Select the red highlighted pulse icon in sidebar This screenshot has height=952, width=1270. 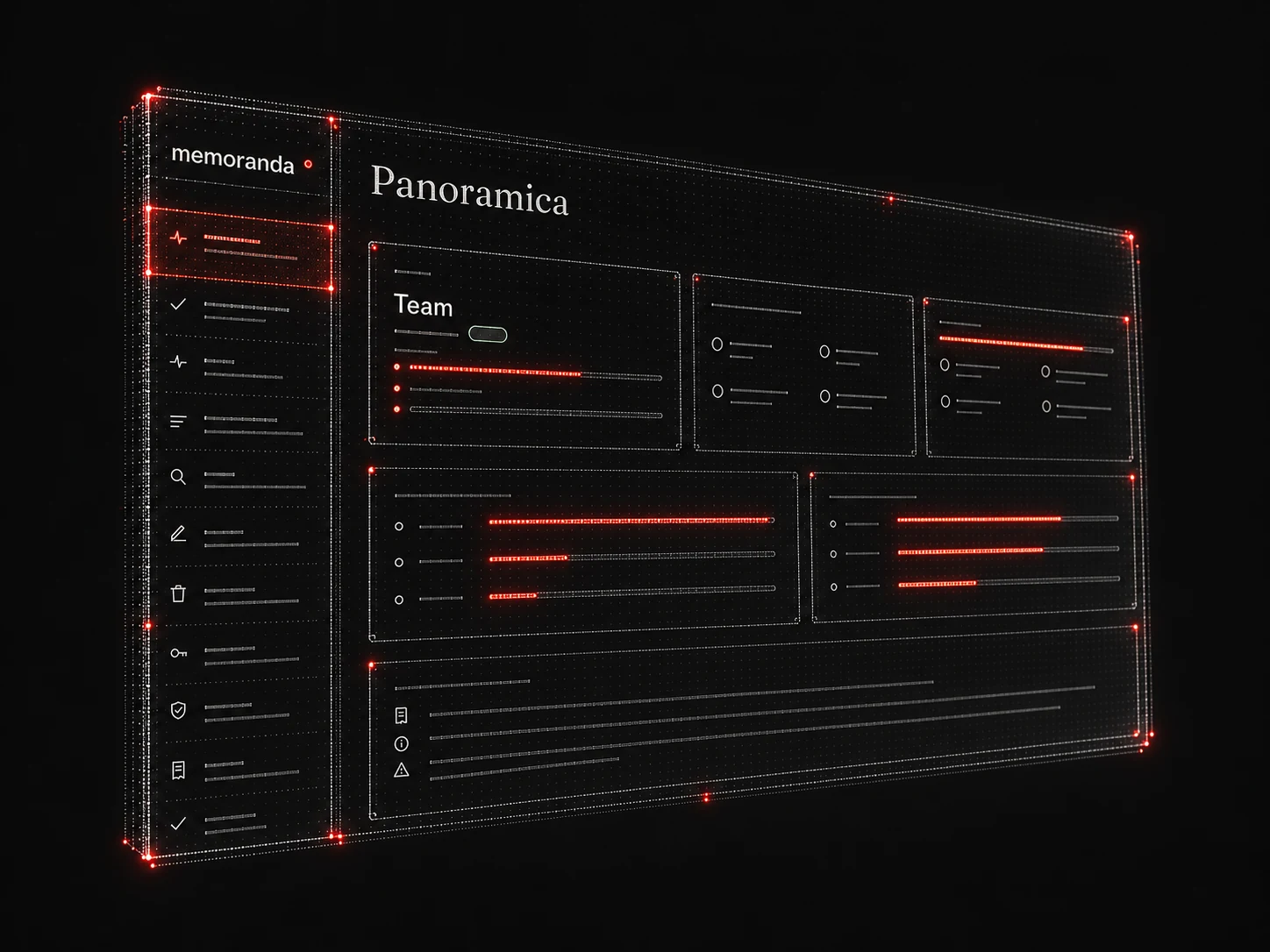[178, 238]
